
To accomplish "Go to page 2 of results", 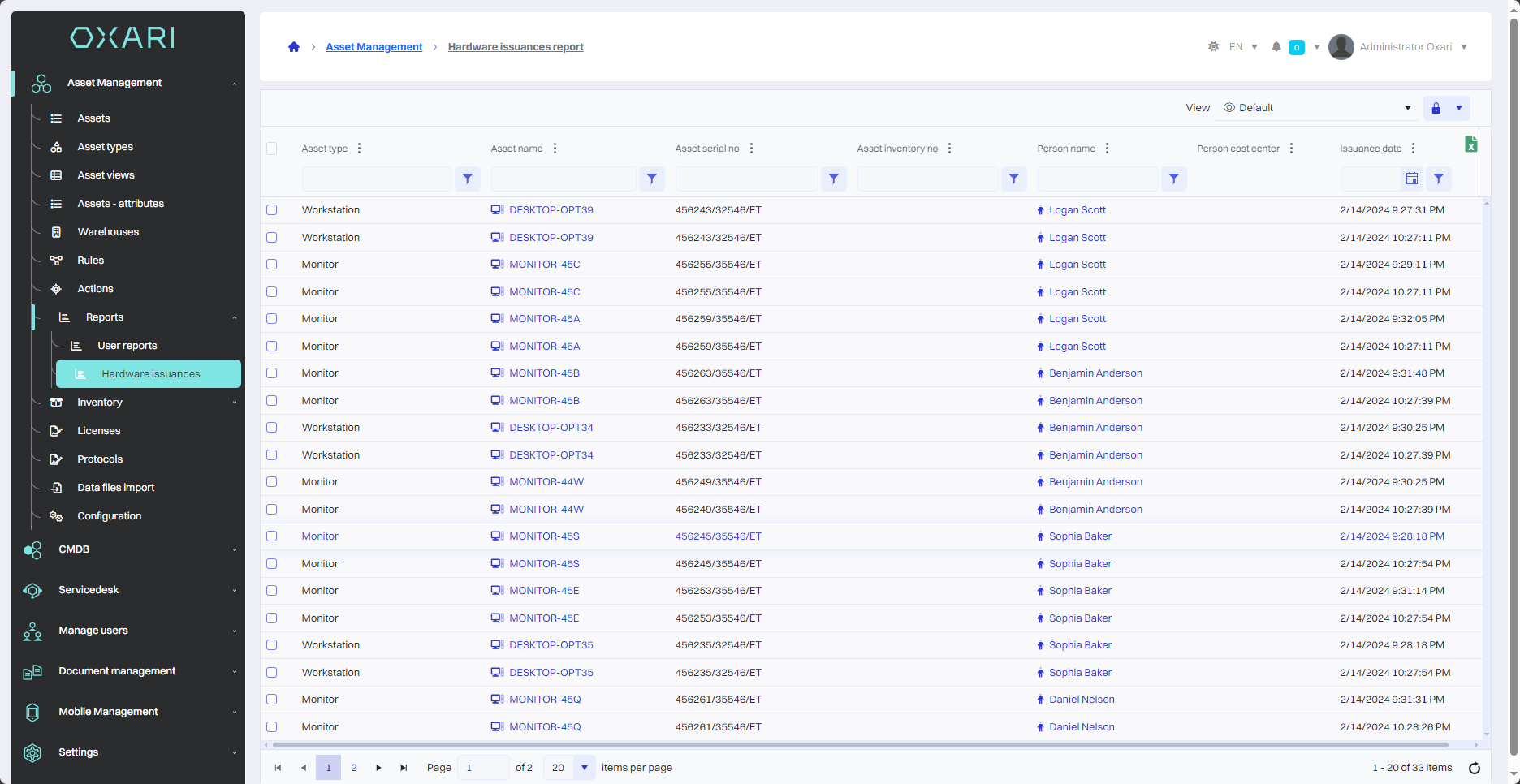I will (x=354, y=768).
